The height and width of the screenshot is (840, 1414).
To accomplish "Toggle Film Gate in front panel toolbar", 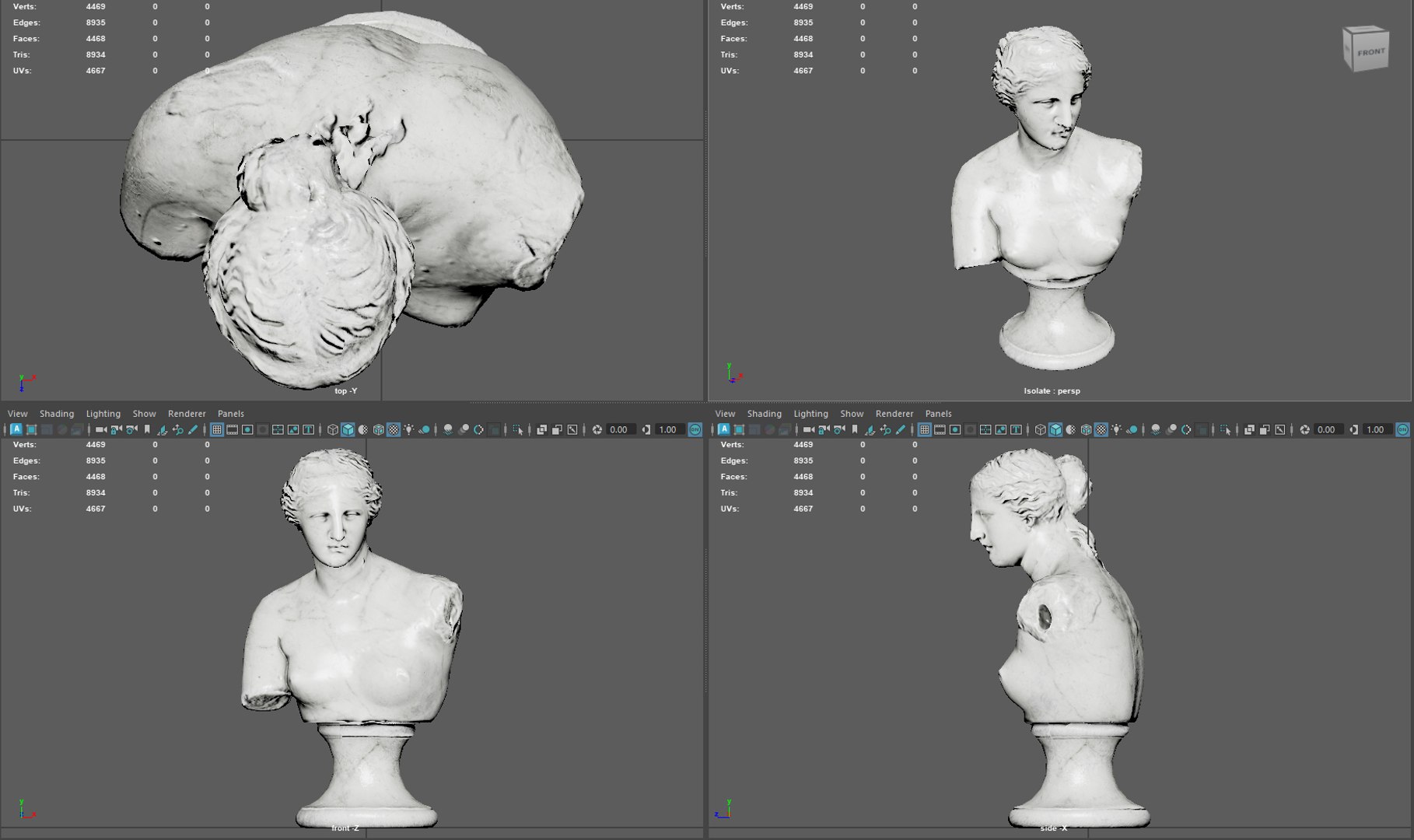I will [x=232, y=429].
